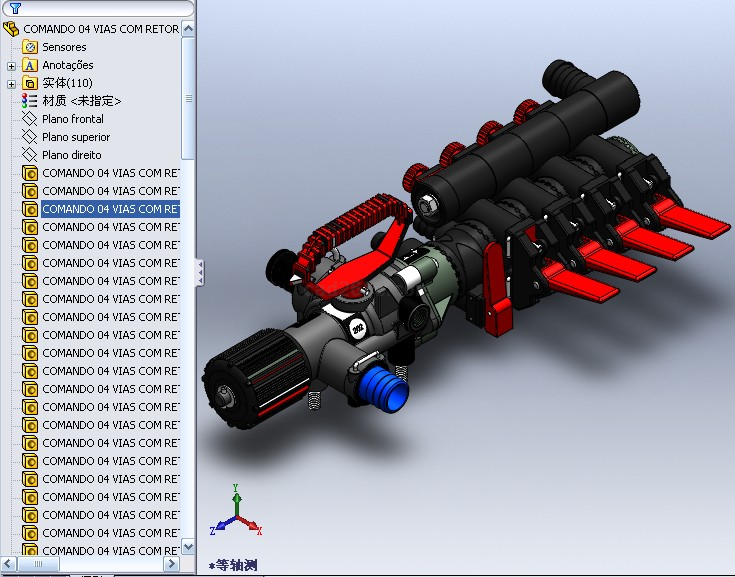Image resolution: width=735 pixels, height=577 pixels.
Task: Click the vertical scrollbar thumb in tree
Action: tap(189, 98)
